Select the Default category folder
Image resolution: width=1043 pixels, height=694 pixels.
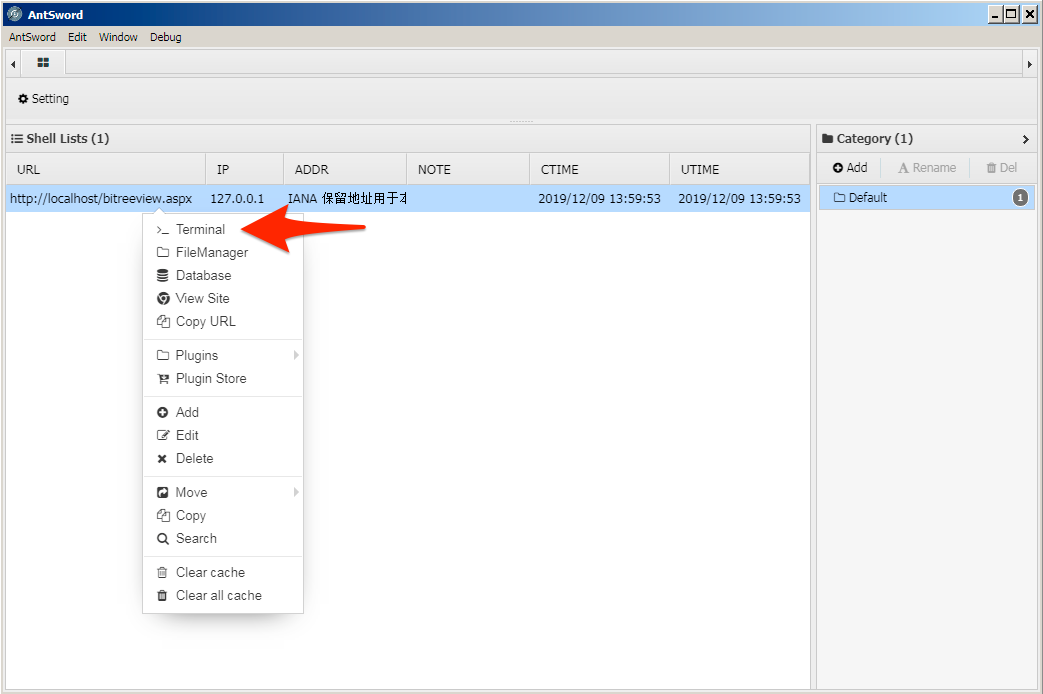pyautogui.click(x=926, y=198)
